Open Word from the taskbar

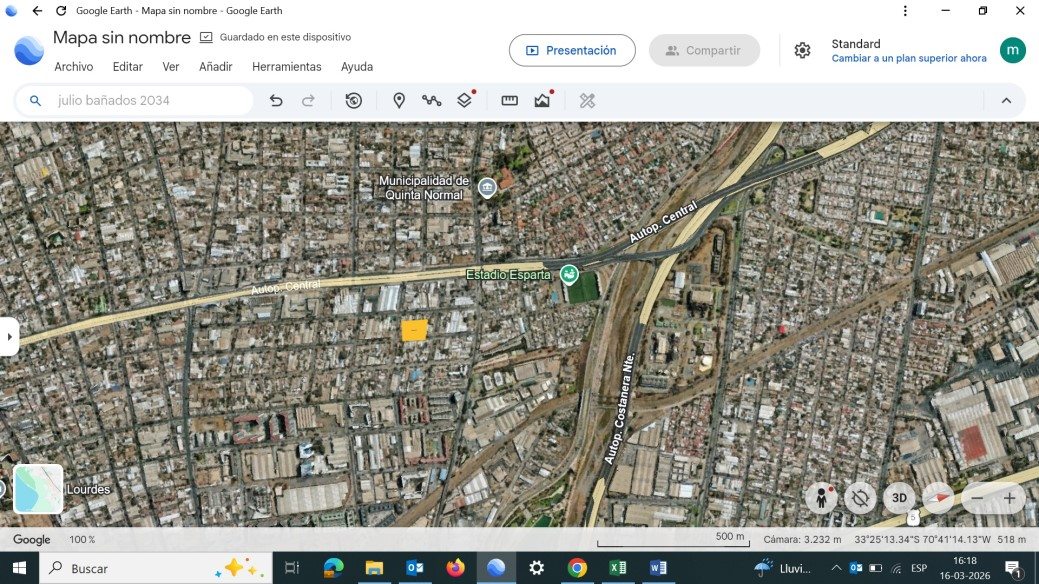click(x=658, y=568)
